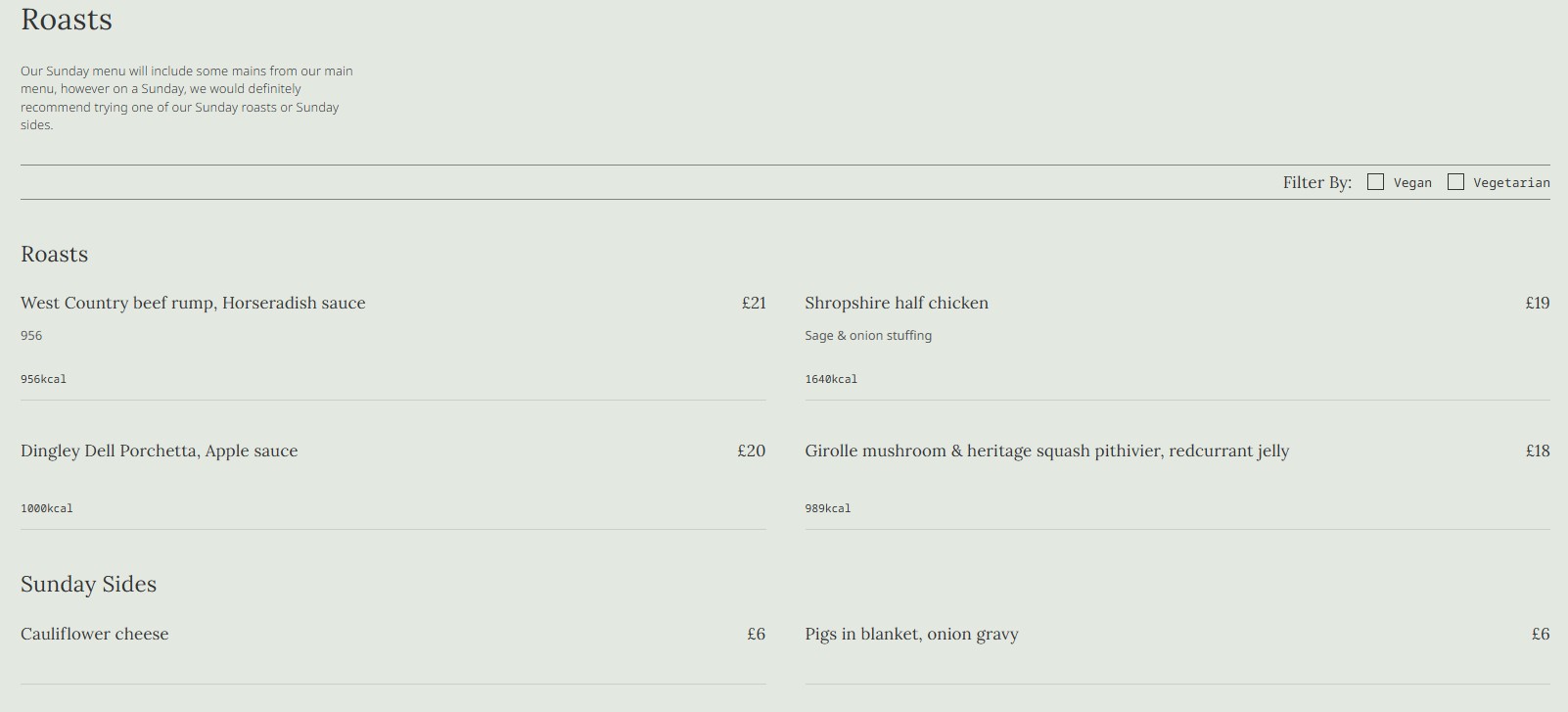Image resolution: width=1568 pixels, height=712 pixels.
Task: Enable the Vegetarian filter checkbox
Action: 1455,182
